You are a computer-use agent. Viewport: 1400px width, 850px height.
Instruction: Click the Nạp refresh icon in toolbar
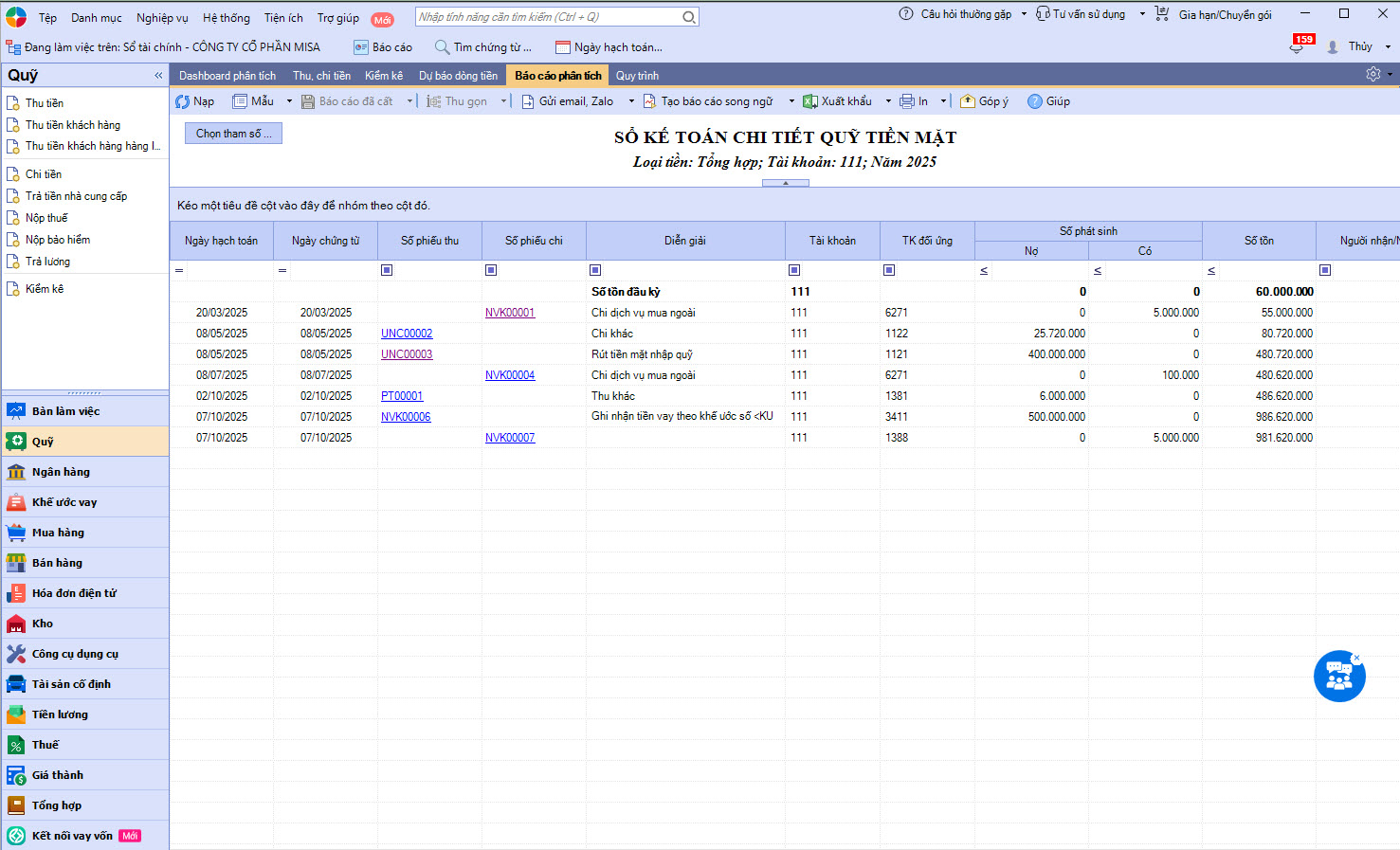183,101
